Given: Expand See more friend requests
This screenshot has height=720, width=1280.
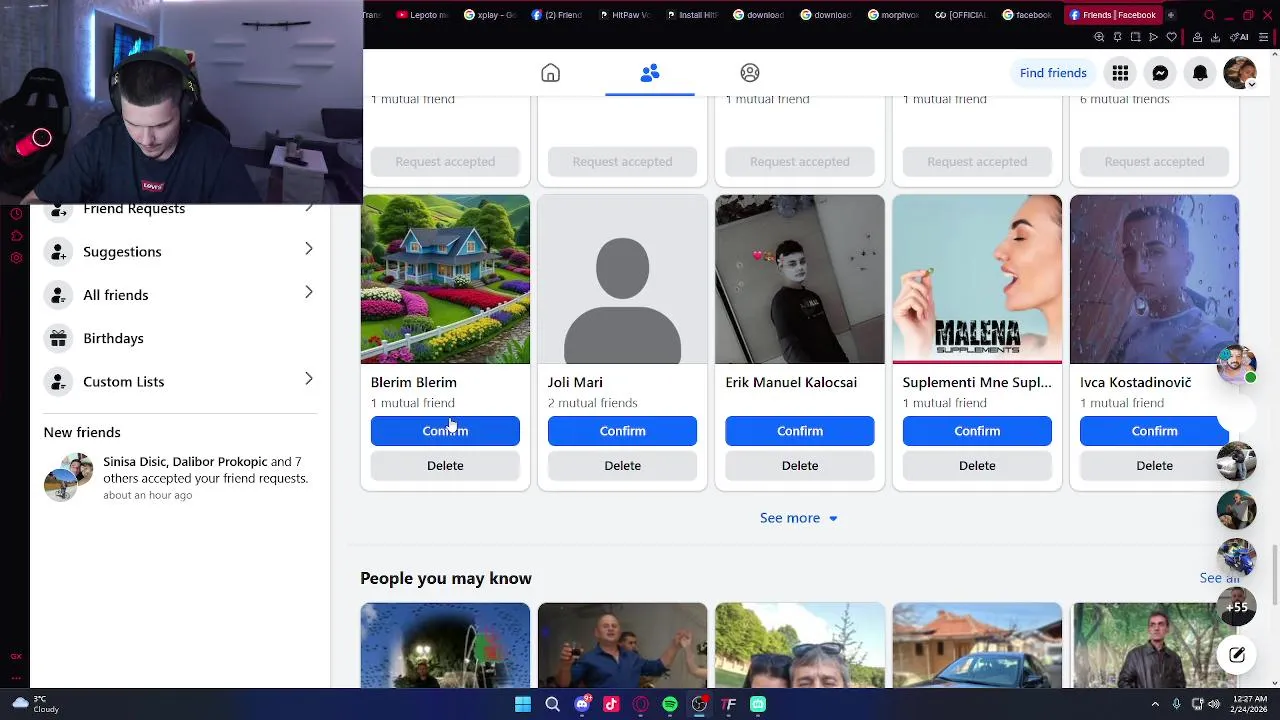Looking at the screenshot, I should click(x=799, y=518).
